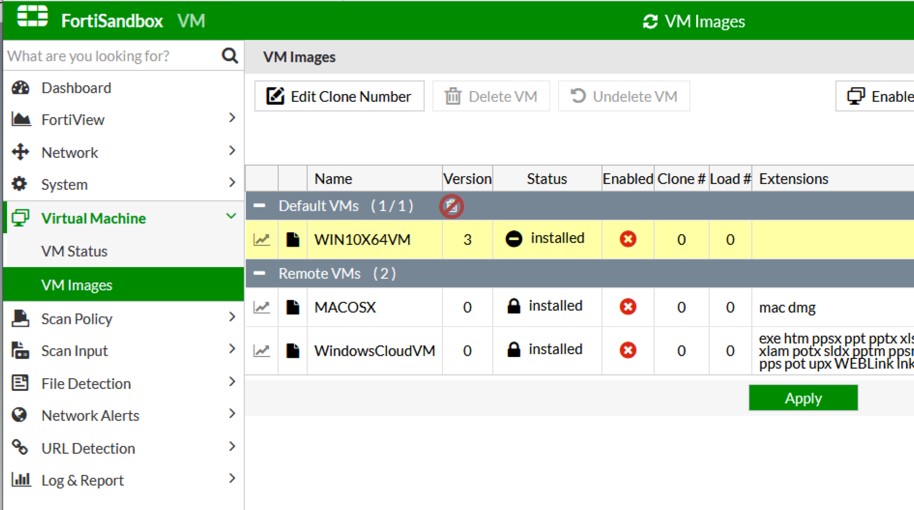Click the Version column header
914x510 pixels.
click(467, 178)
